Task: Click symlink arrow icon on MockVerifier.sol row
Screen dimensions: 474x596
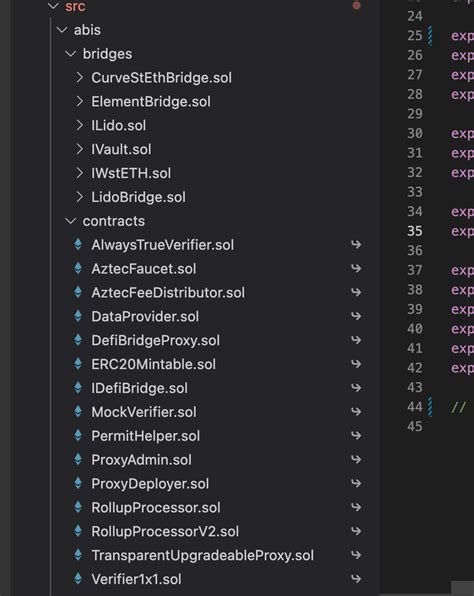Action: coord(356,412)
